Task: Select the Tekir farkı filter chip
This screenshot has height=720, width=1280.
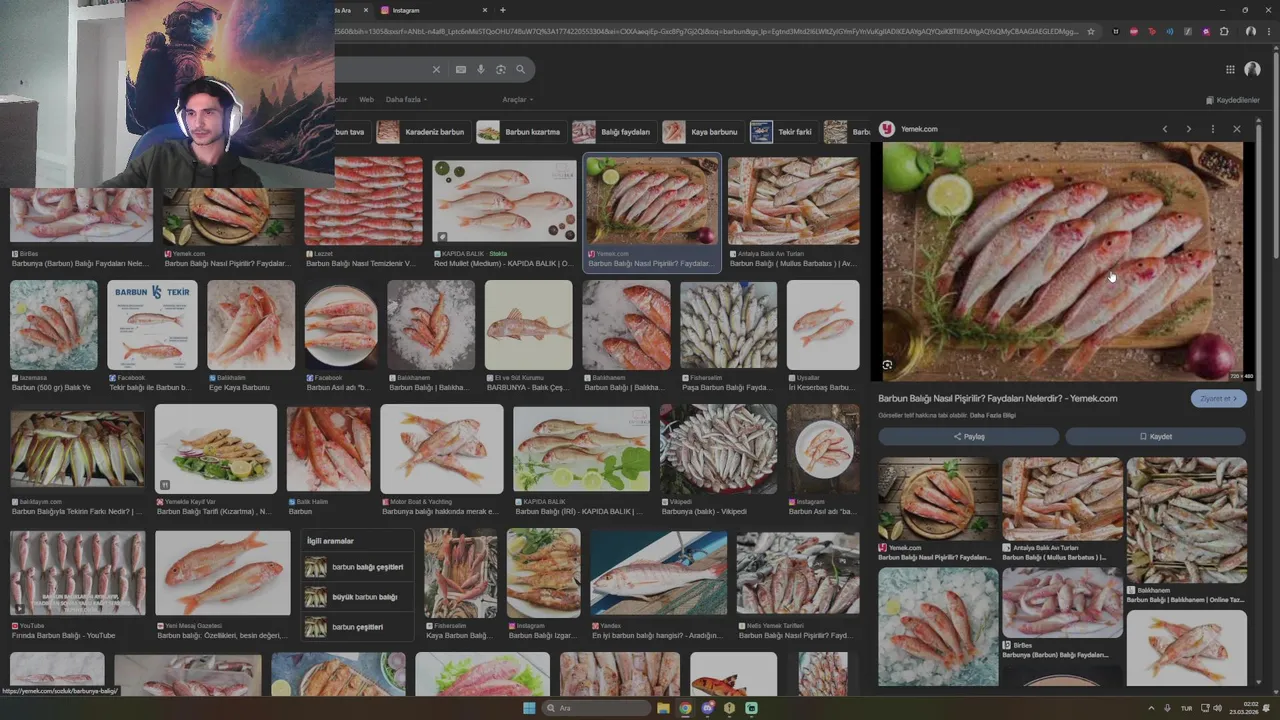Action: tap(783, 132)
